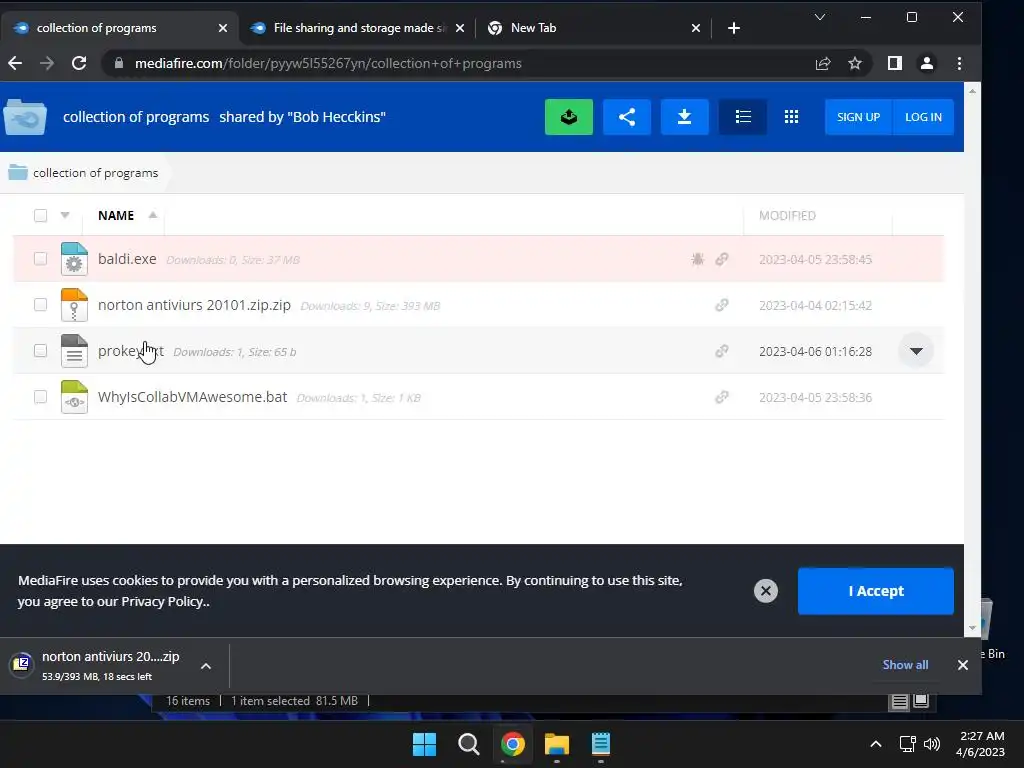Go back with browser back arrow
Viewport: 1024px width, 768px height.
pos(15,63)
